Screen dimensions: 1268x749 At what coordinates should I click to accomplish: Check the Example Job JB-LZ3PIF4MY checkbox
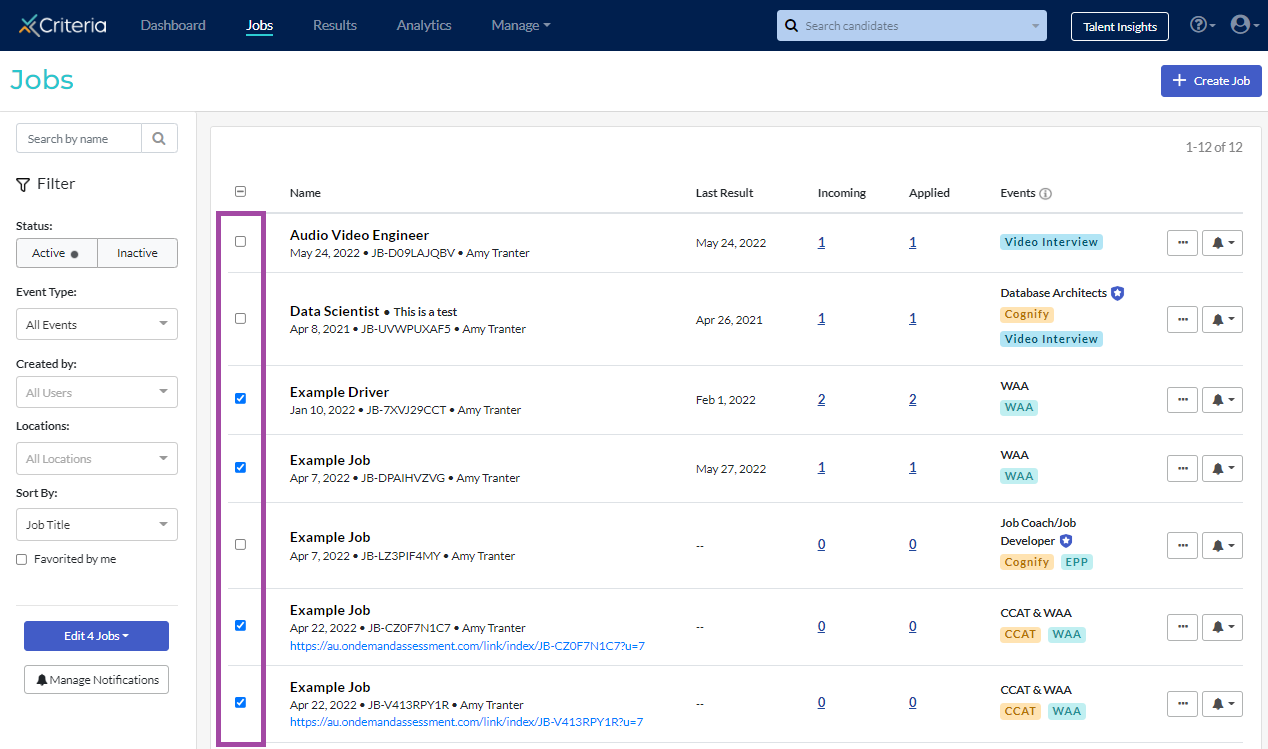[240, 545]
